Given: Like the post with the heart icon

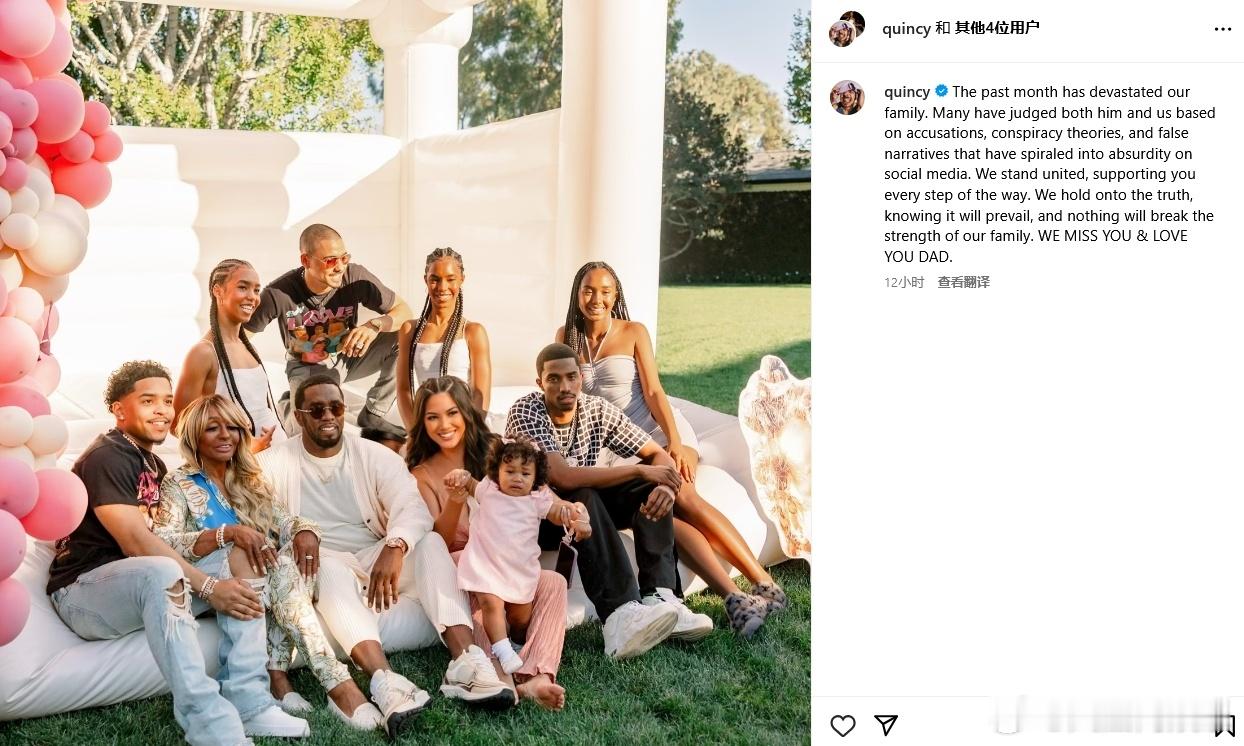Looking at the screenshot, I should 843,725.
